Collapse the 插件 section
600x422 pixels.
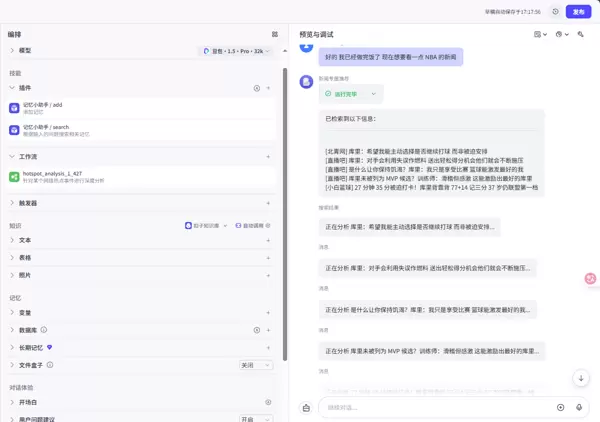13,88
